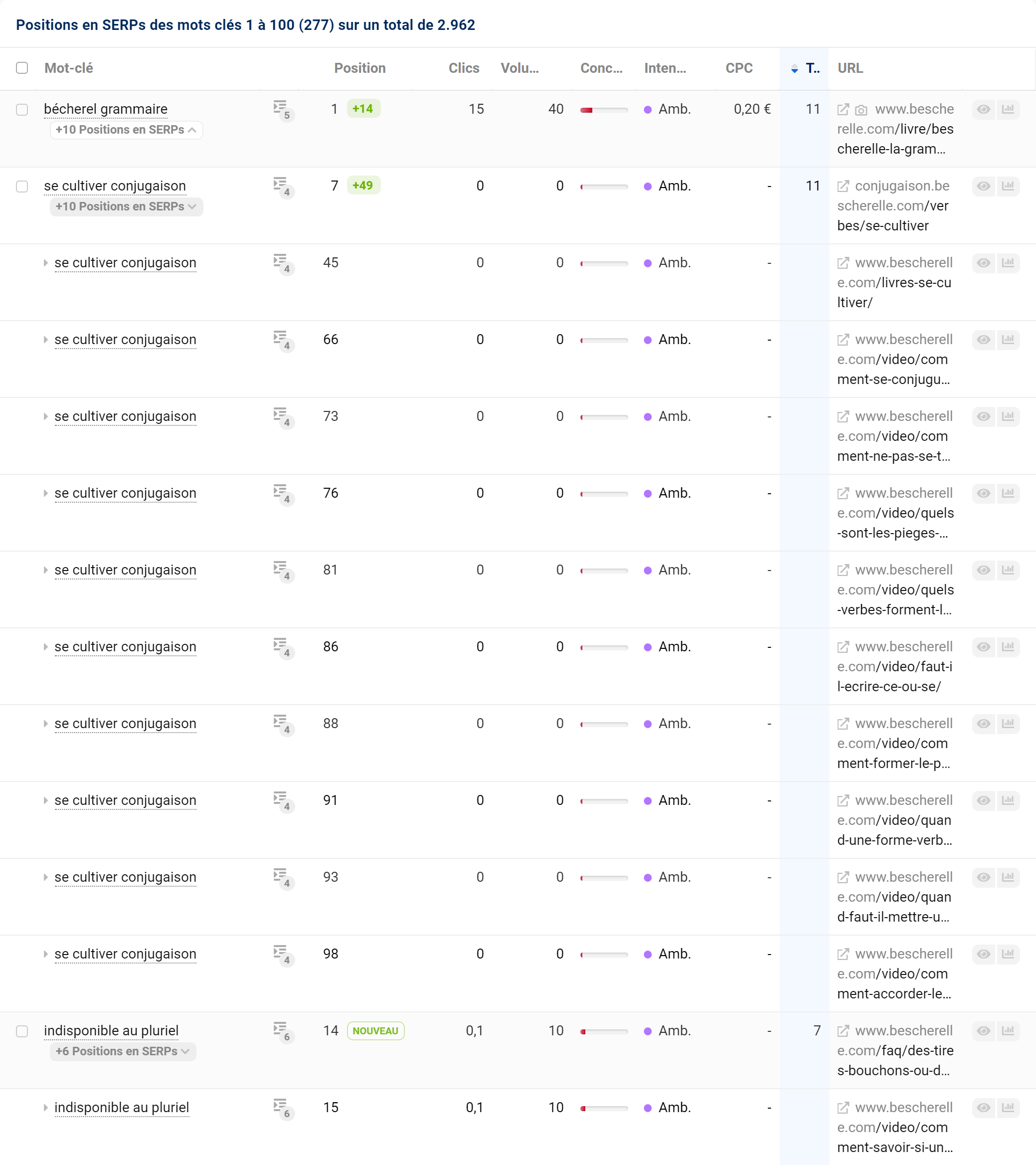Sort by Position column header
Screen dimensions: 1036x1165
[359, 68]
